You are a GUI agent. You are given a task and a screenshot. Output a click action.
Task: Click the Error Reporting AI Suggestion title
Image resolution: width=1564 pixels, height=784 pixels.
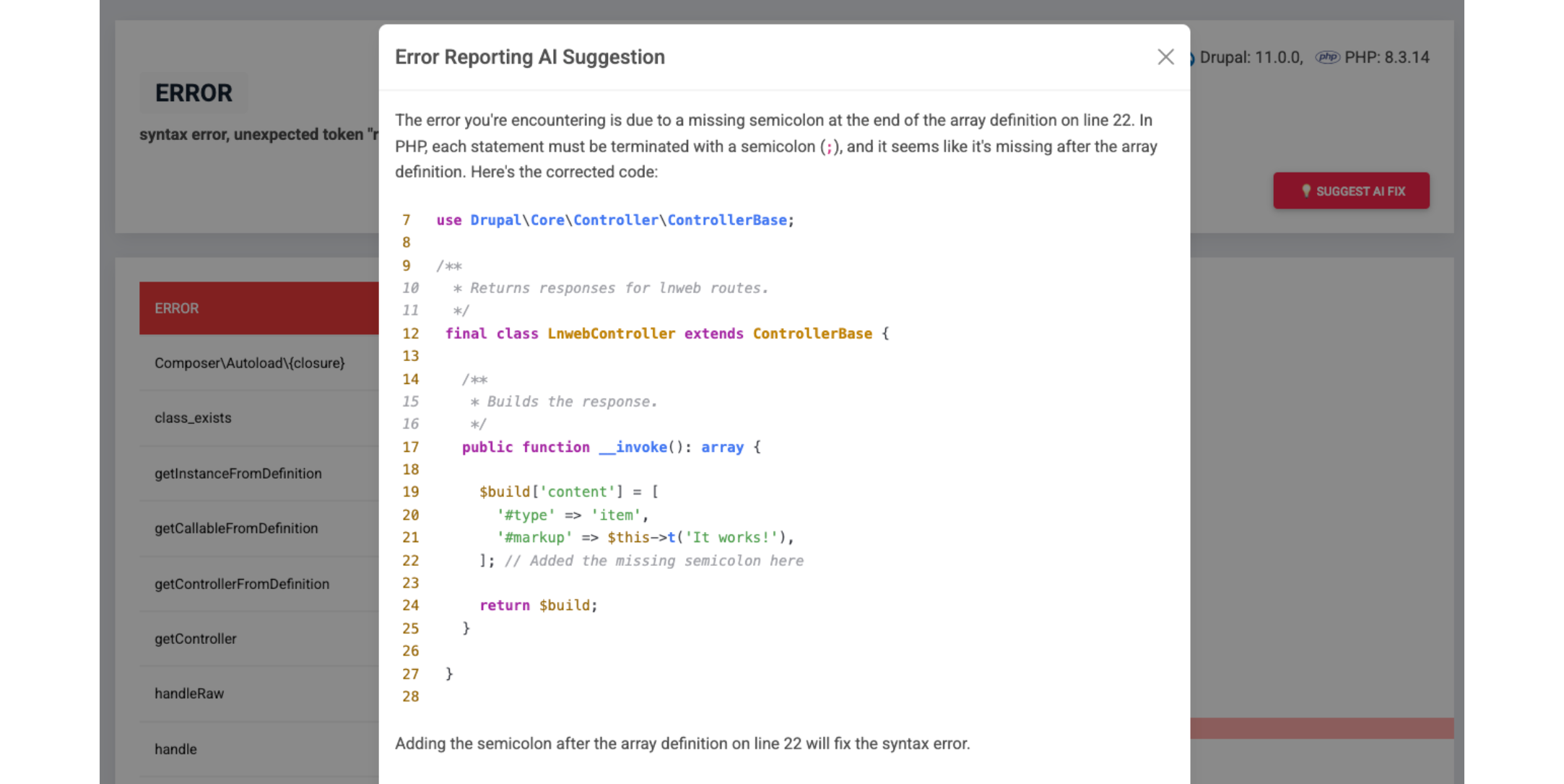point(529,57)
